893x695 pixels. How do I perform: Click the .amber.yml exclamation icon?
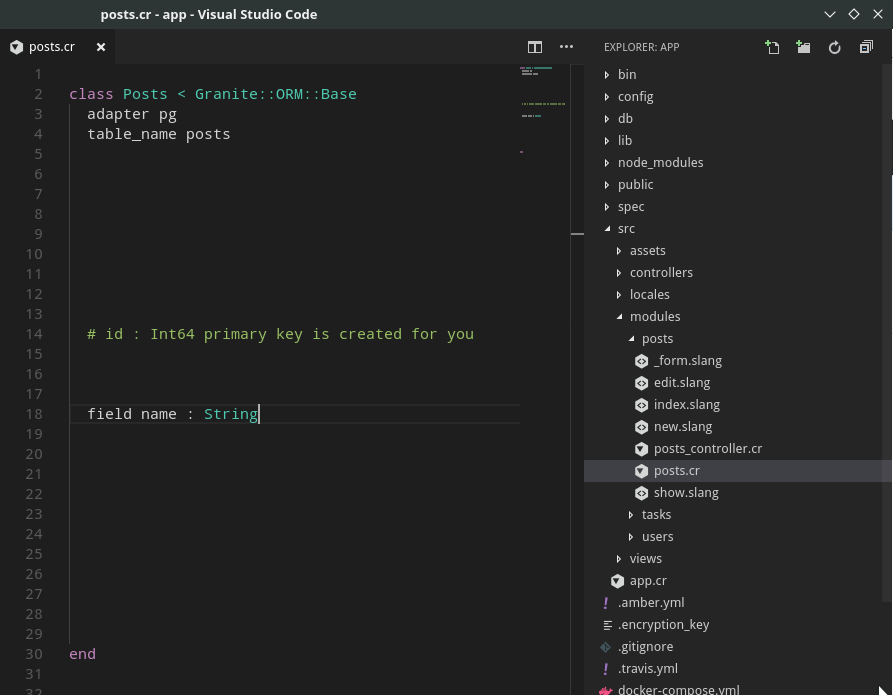[x=605, y=603]
